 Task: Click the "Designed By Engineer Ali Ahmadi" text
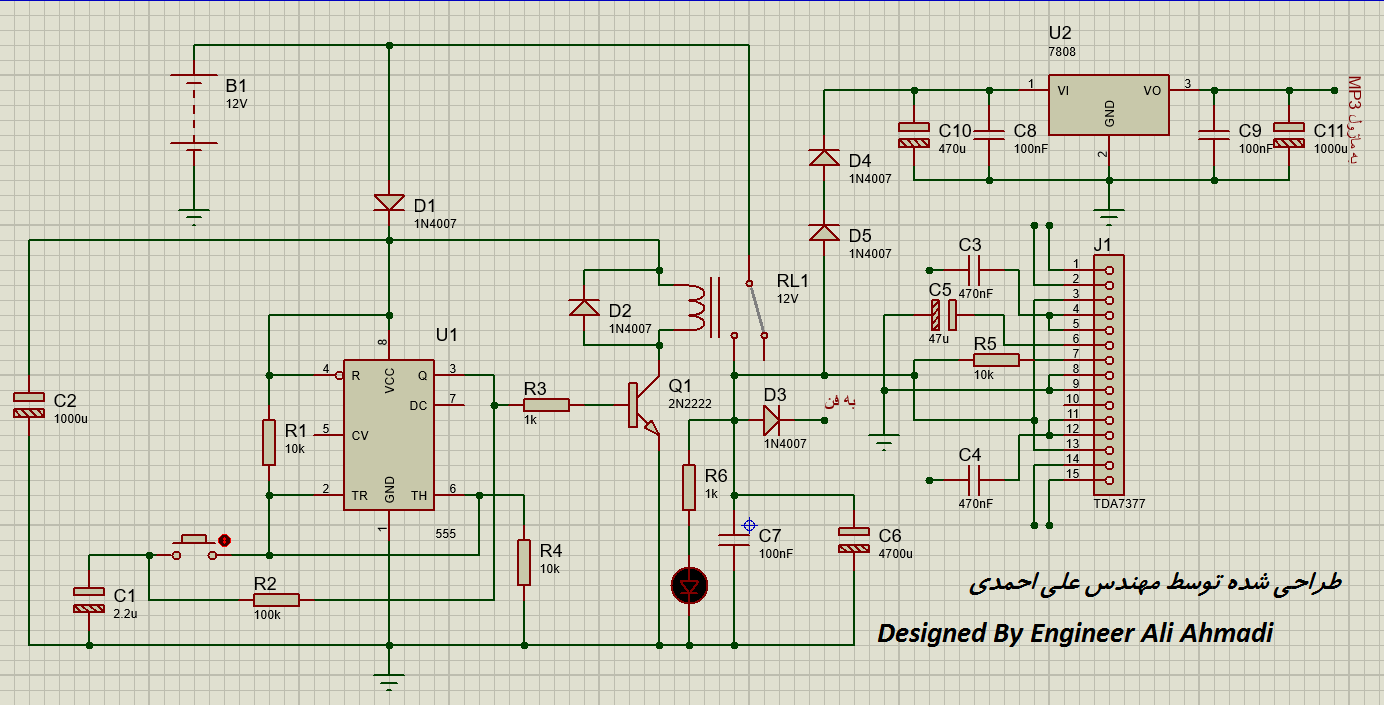click(x=1075, y=634)
